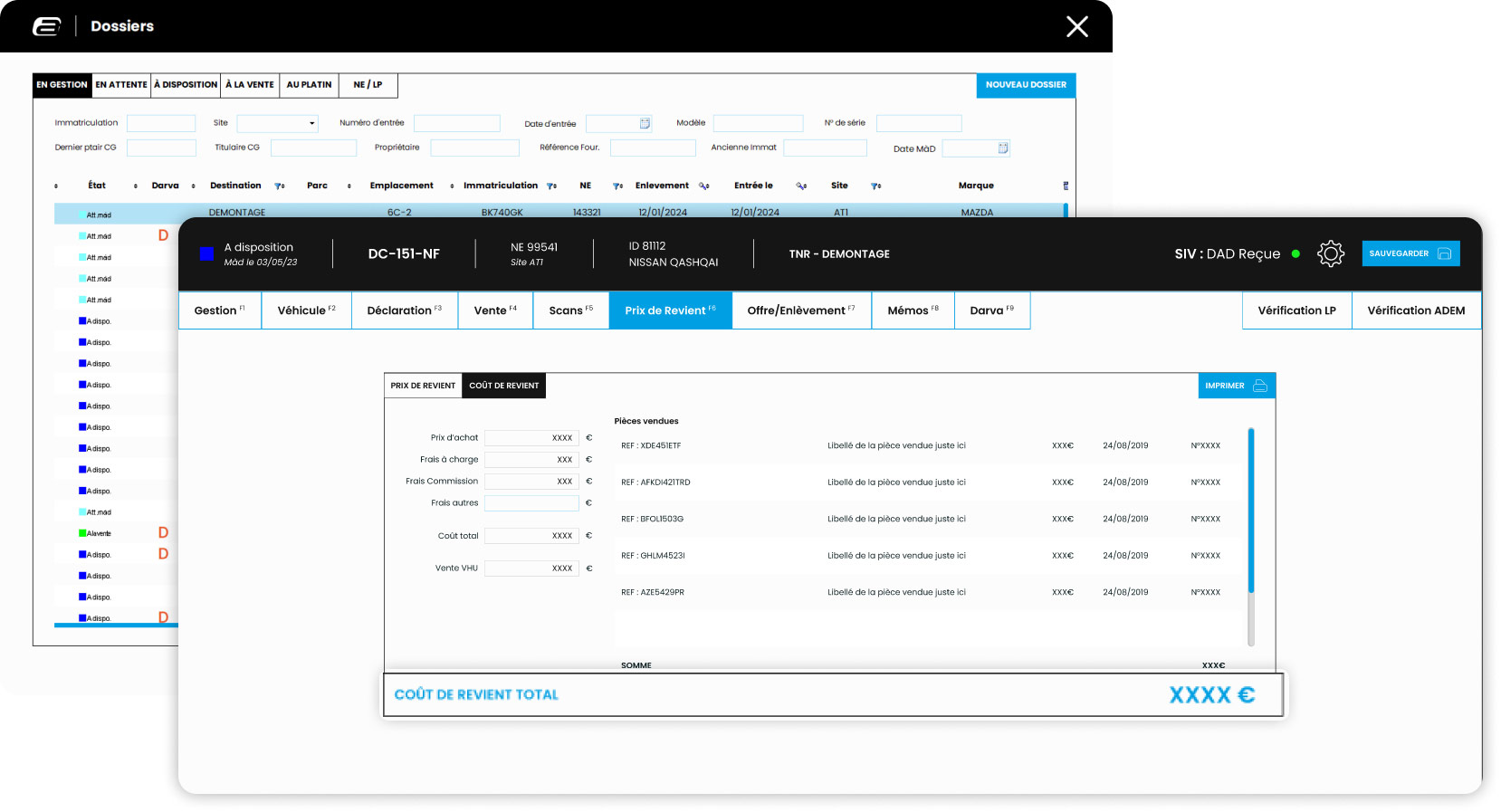Open the Déclaration F3 tab
The image size is (1501, 812).
(405, 310)
